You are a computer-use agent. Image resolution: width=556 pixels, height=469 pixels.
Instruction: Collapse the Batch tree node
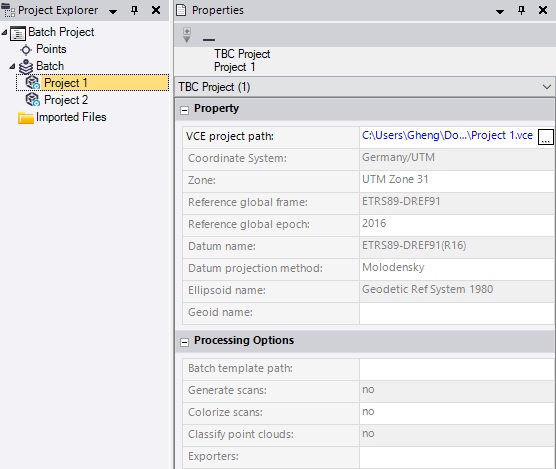click(12, 66)
